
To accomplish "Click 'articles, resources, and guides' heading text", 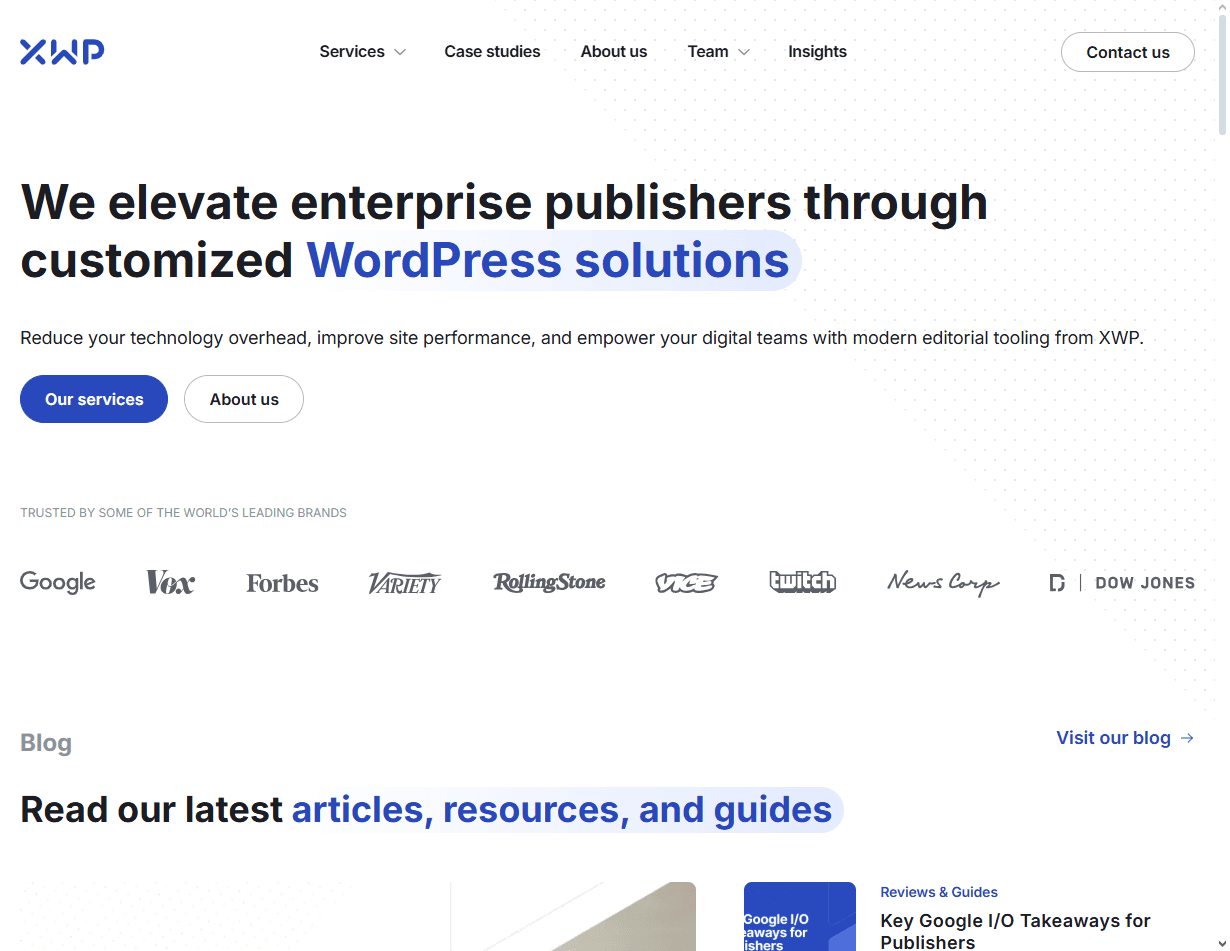I will 562,809.
